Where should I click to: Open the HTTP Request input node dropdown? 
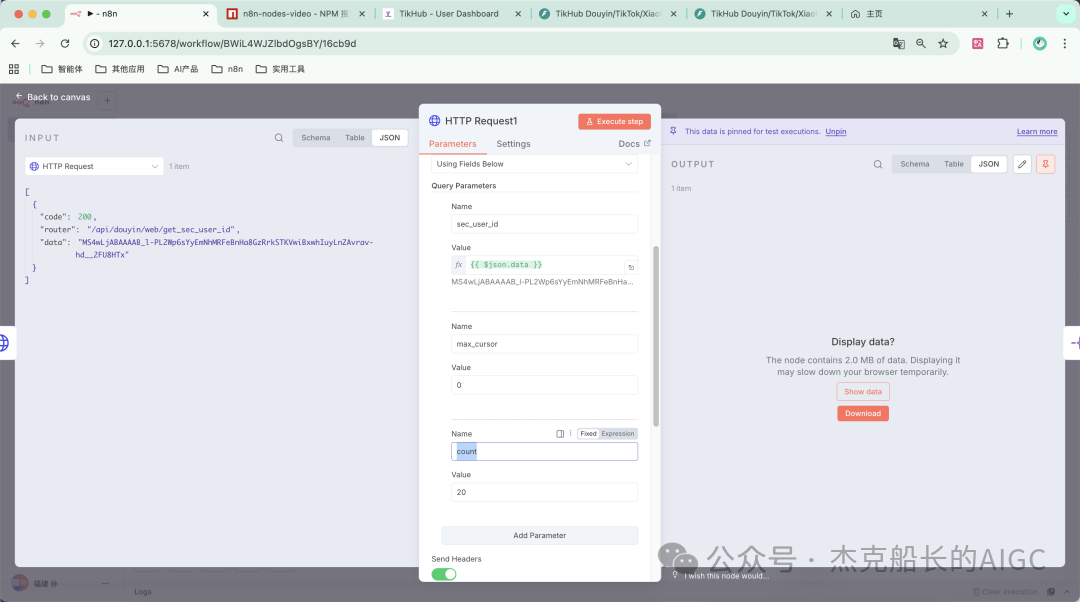coord(94,166)
